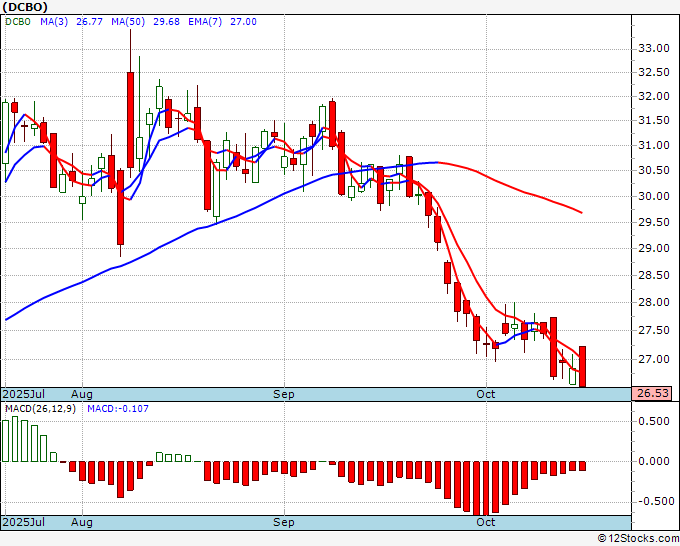
Task: Click Oct on the price chart axis
Action: tap(486, 394)
